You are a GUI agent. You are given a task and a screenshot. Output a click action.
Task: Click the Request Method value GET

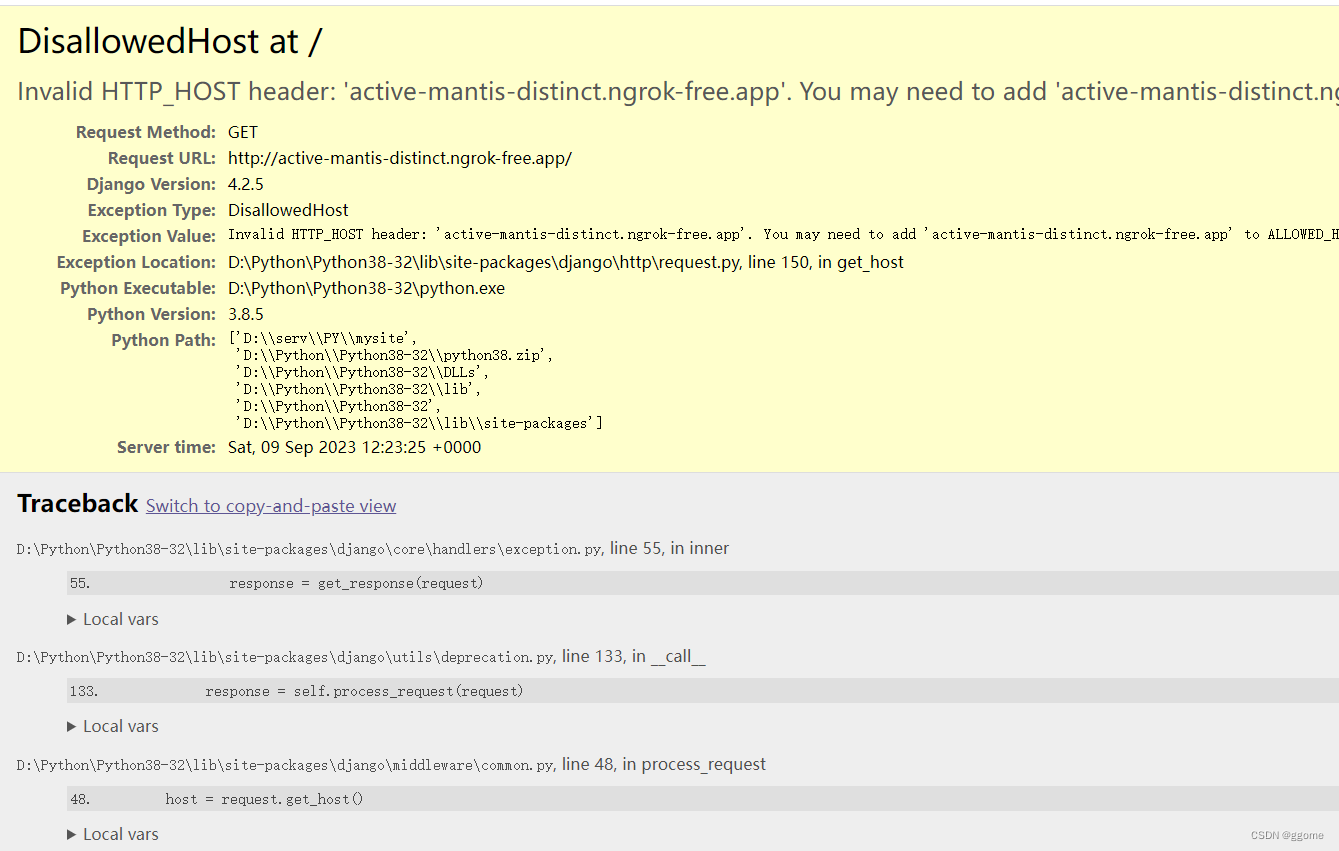click(x=243, y=132)
